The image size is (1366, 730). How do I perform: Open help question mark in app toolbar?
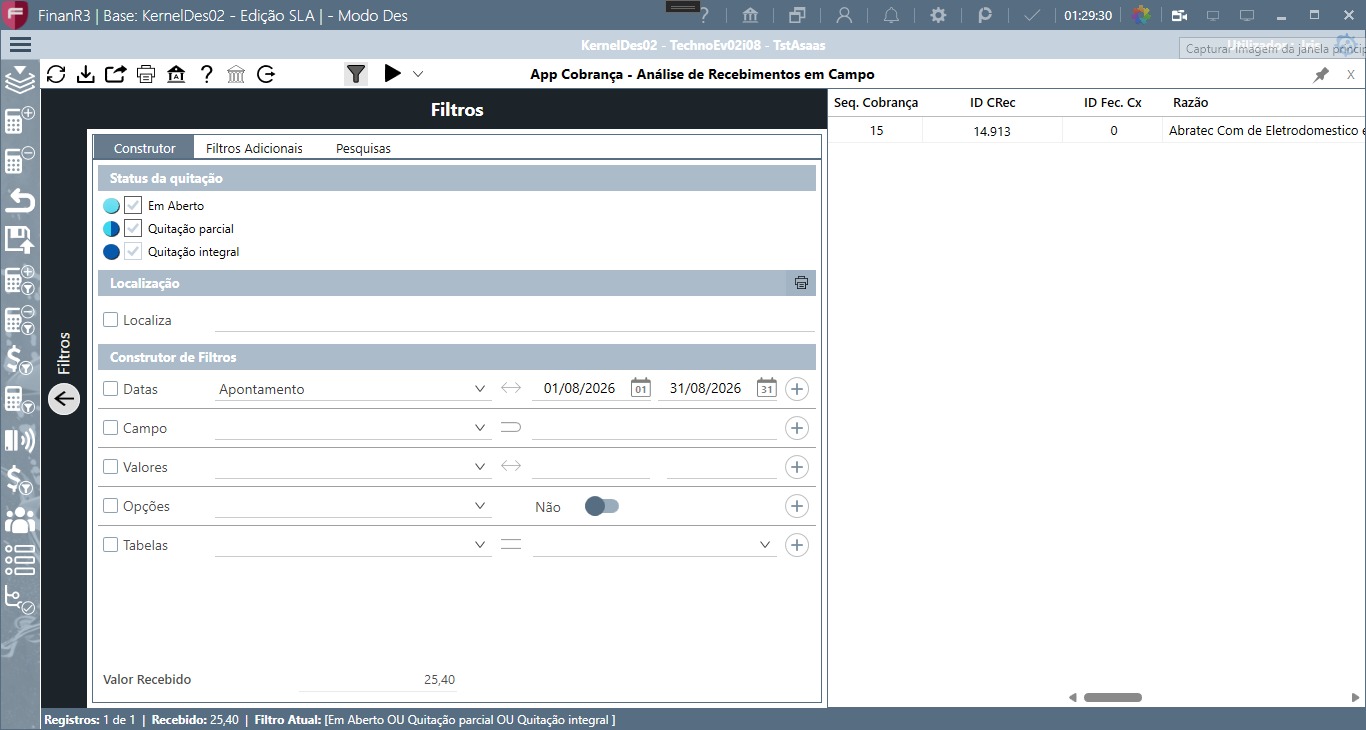tap(206, 74)
